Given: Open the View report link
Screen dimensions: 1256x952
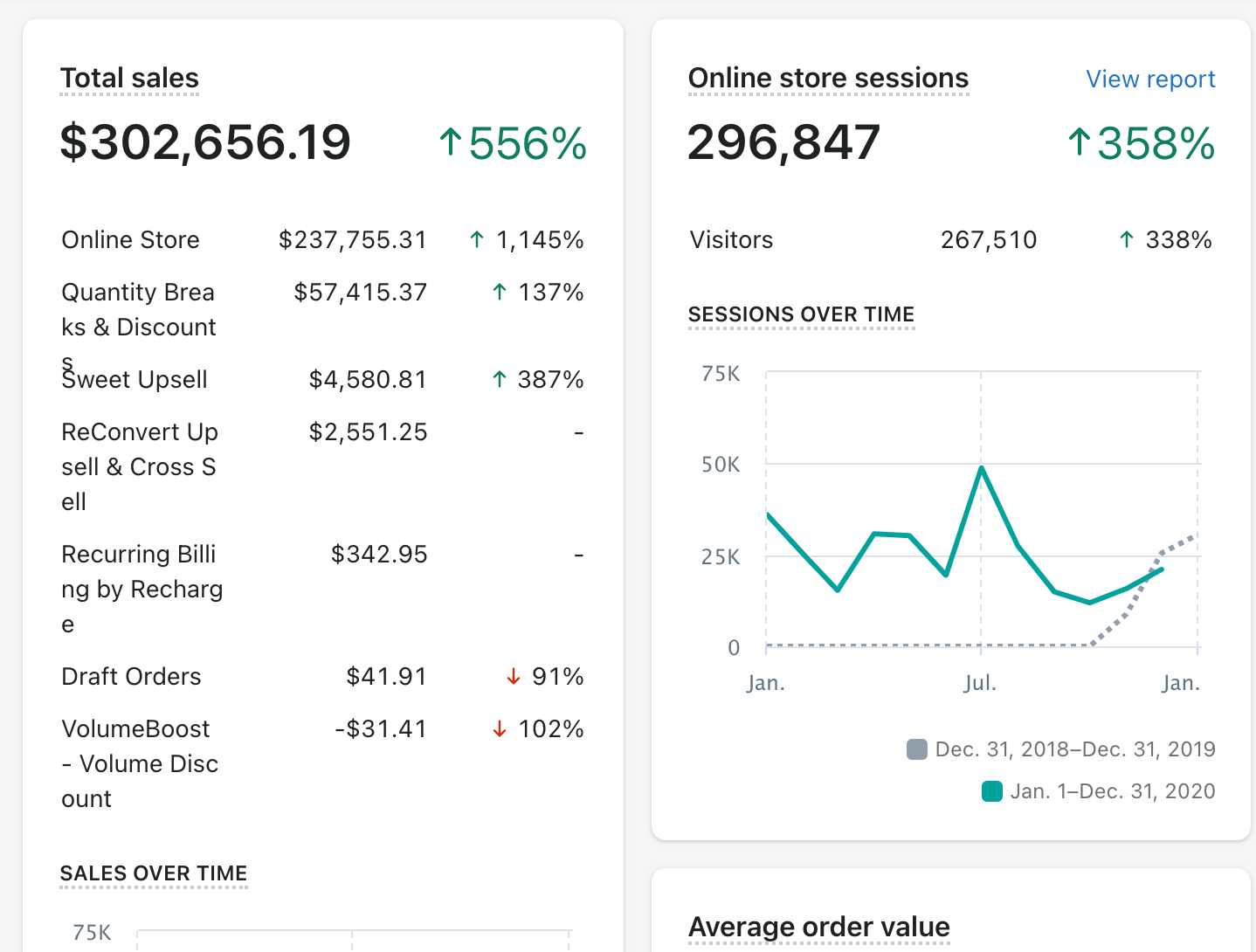Looking at the screenshot, I should click(x=1150, y=79).
